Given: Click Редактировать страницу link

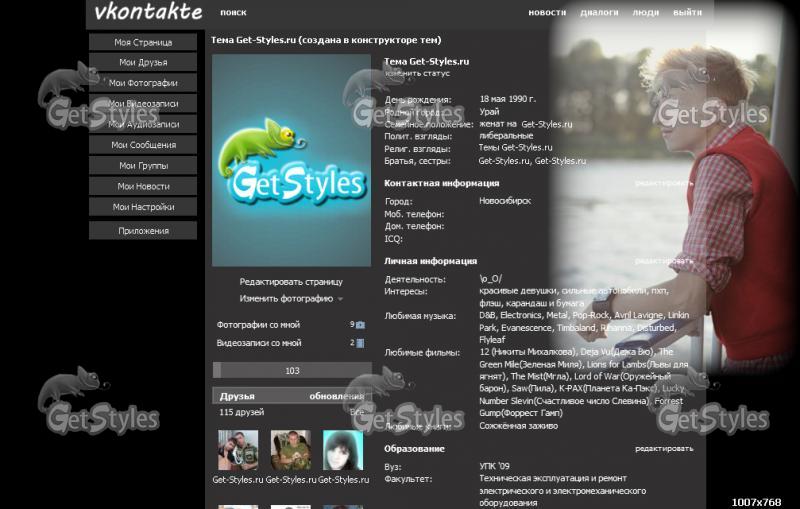Looking at the screenshot, I should pos(291,282).
